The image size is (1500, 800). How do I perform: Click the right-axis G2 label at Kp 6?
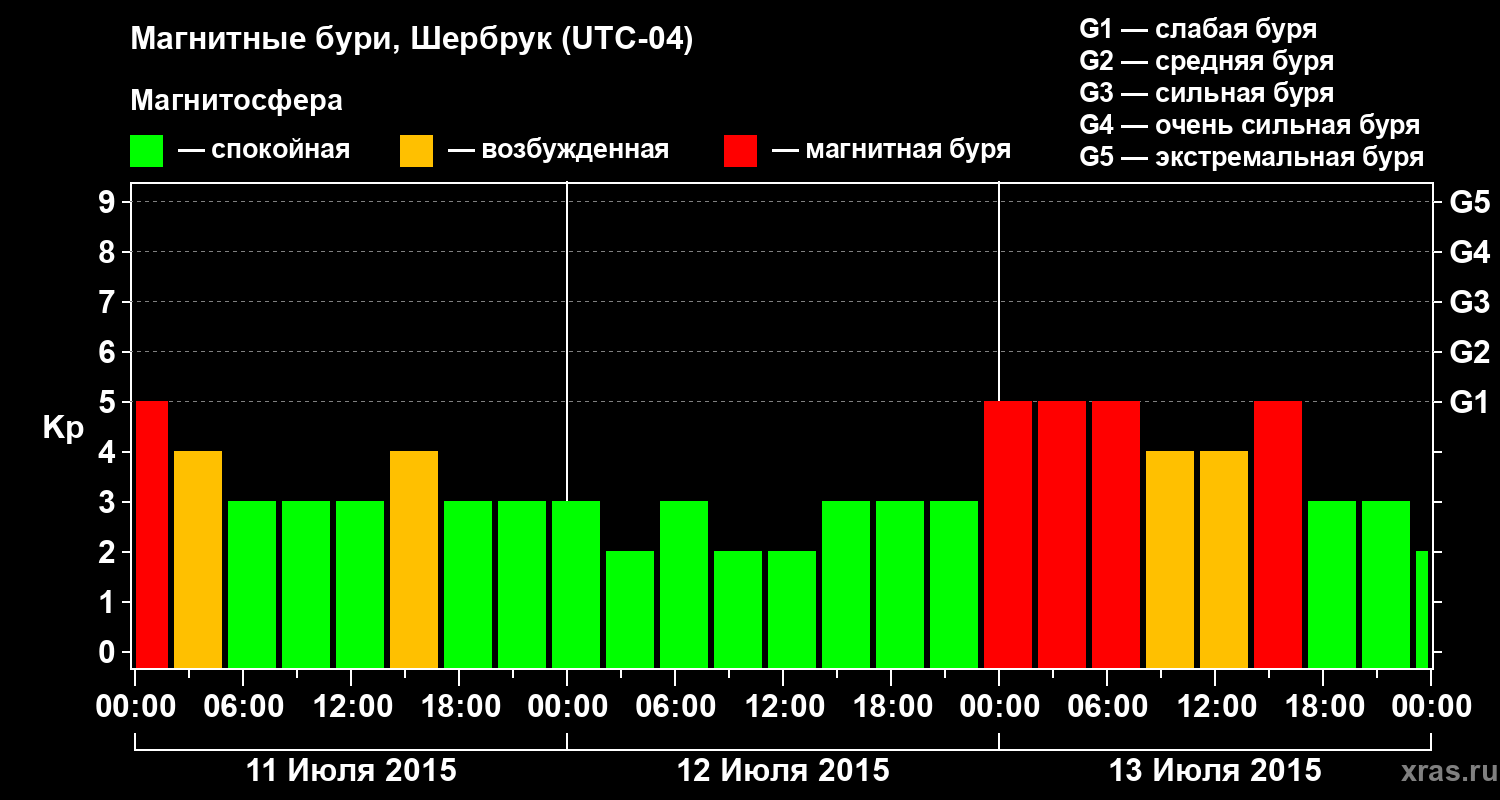pos(1469,353)
